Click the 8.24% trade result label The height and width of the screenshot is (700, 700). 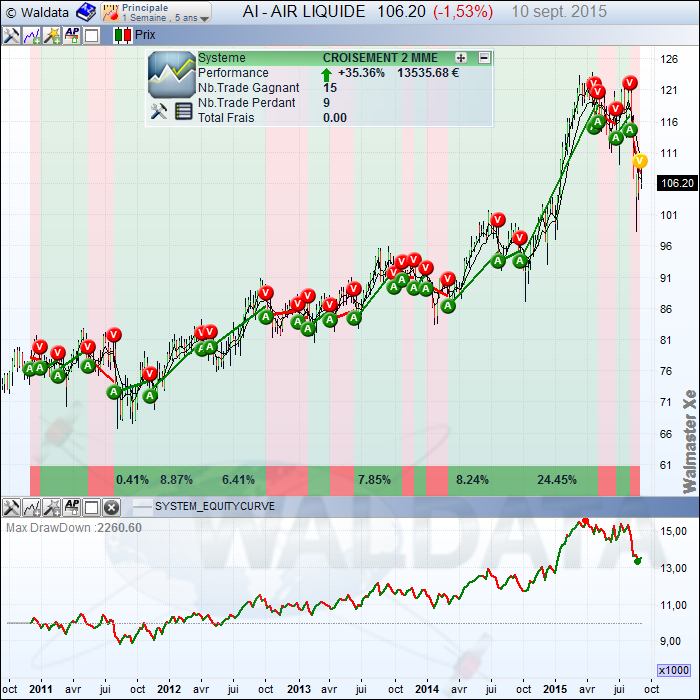point(472,480)
